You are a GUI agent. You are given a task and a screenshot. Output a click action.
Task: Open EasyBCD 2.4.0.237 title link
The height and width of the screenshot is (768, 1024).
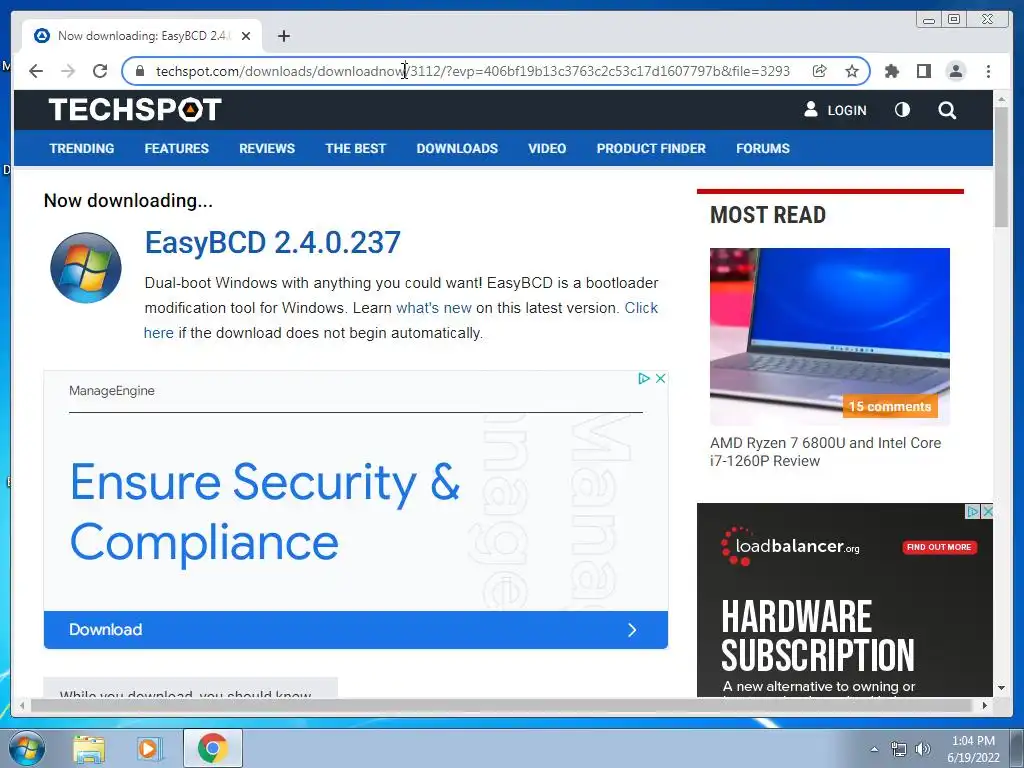[x=272, y=242]
